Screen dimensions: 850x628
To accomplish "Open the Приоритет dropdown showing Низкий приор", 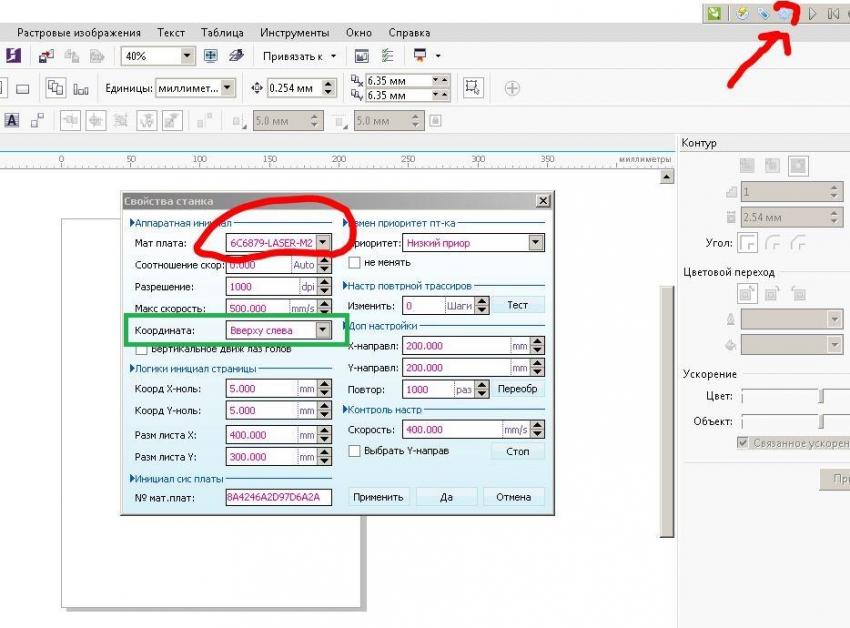I will 536,242.
